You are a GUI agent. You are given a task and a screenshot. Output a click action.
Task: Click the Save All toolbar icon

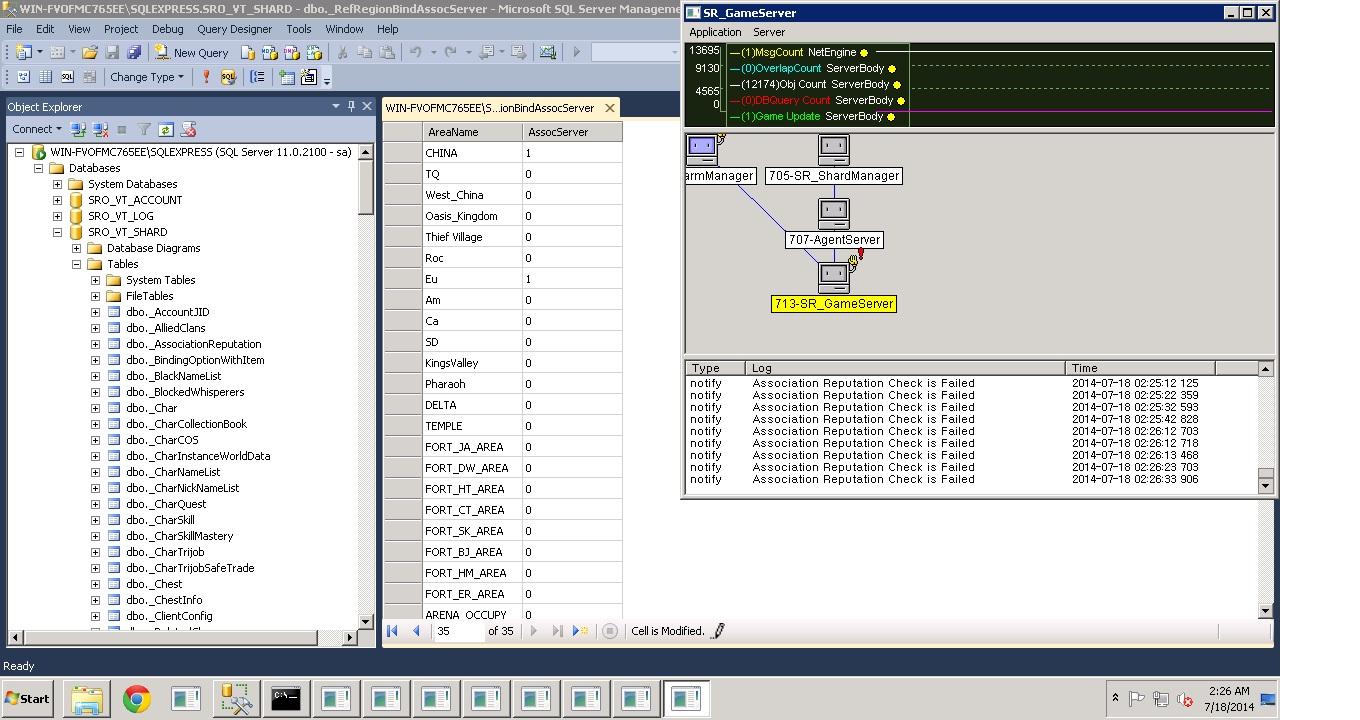[x=133, y=52]
